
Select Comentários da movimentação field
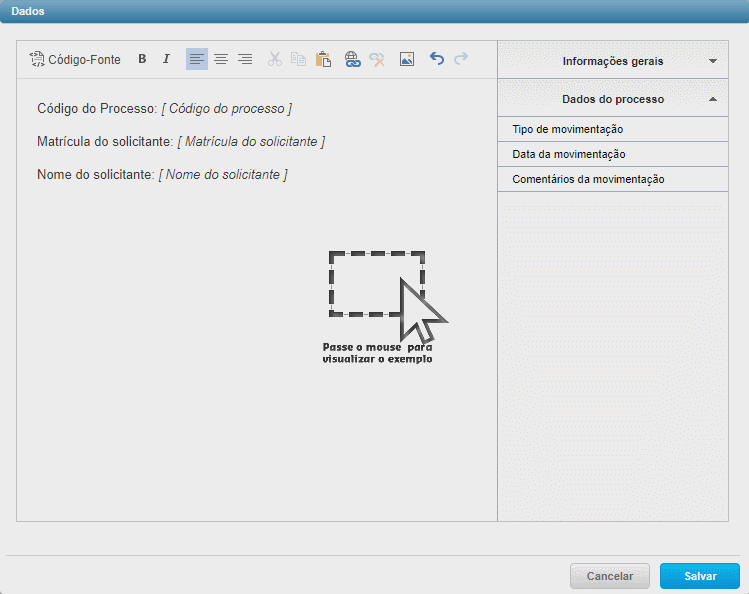click(588, 180)
